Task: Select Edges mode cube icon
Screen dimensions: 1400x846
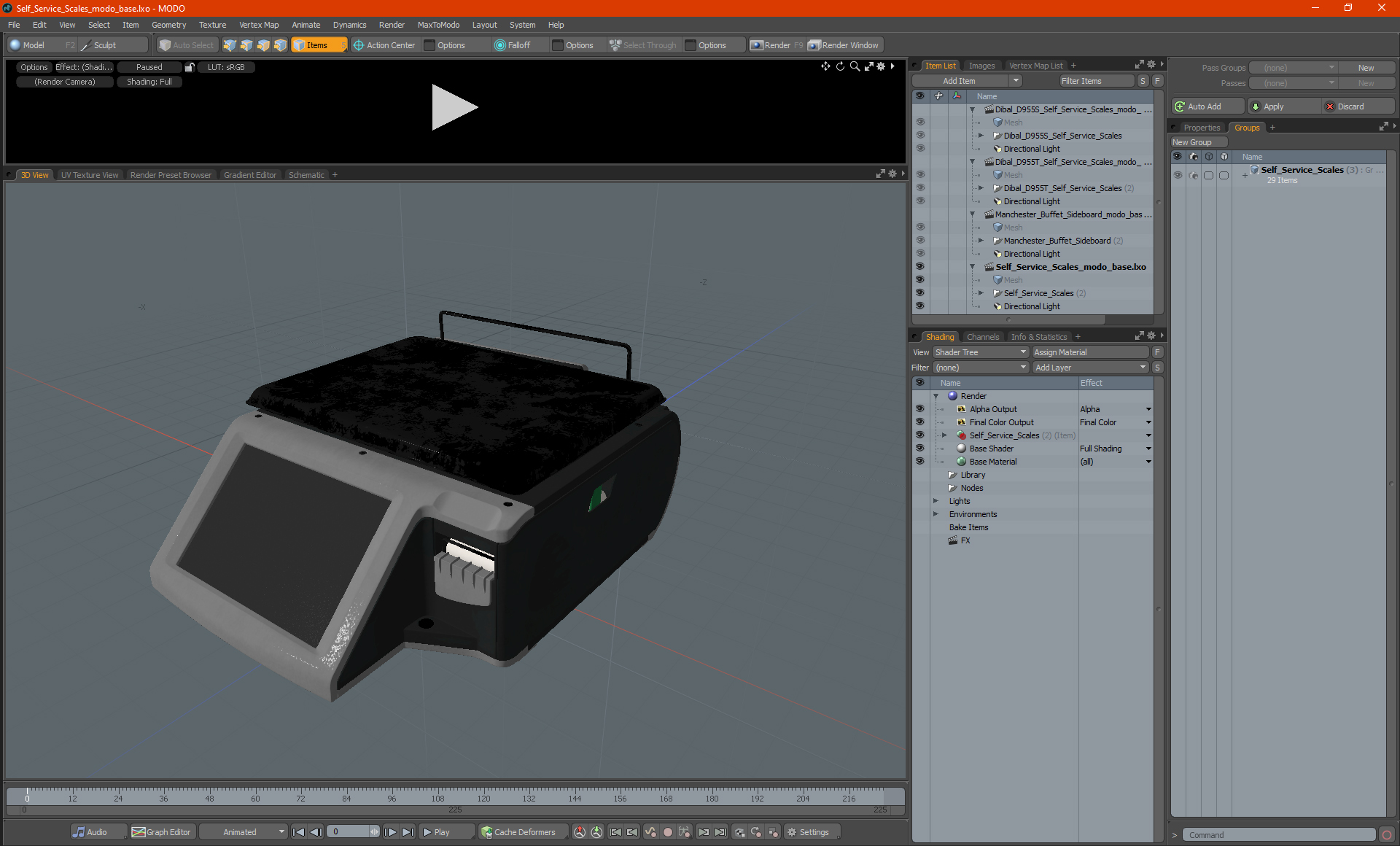Action: click(x=246, y=45)
